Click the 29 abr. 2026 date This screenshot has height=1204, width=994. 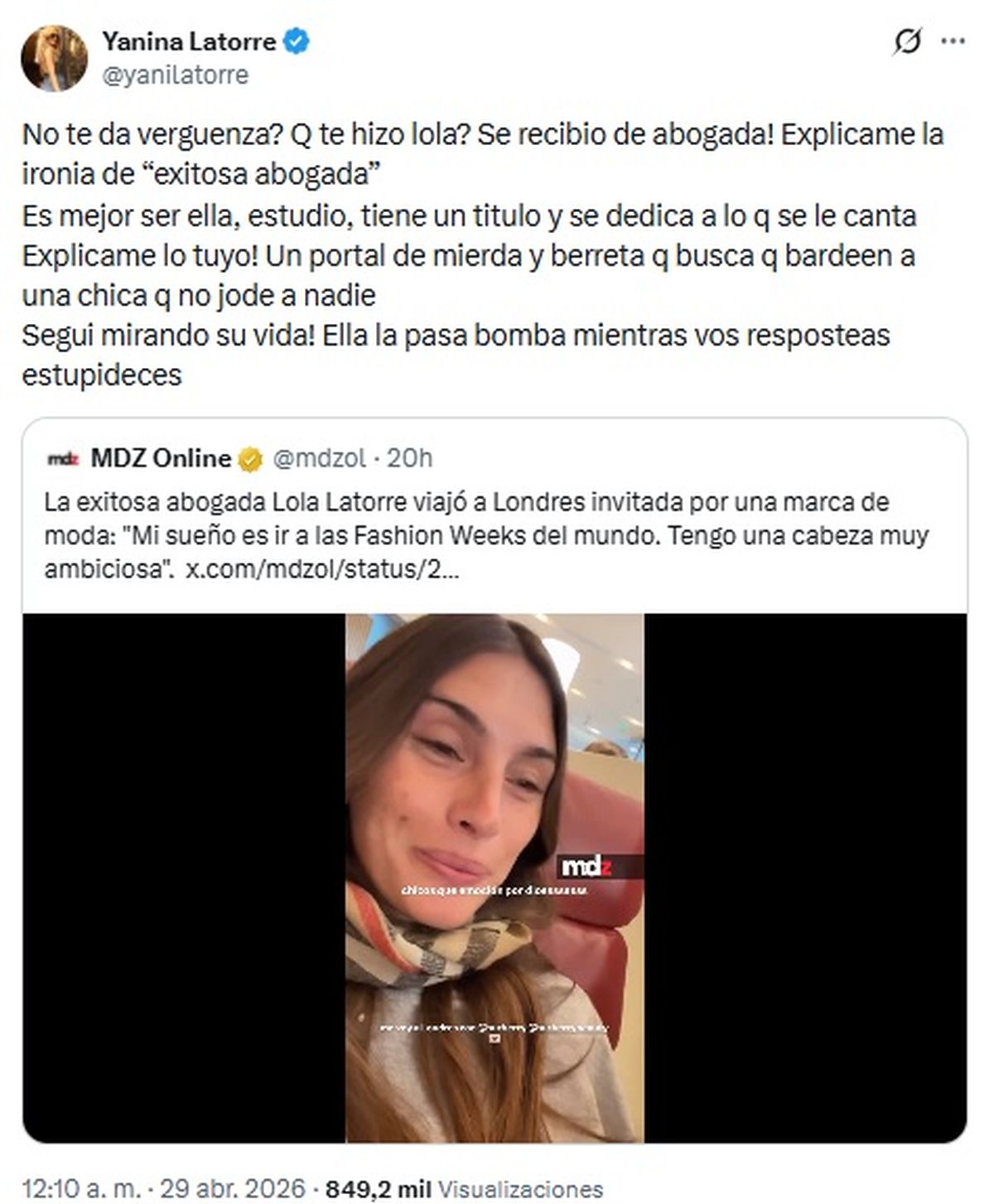(x=233, y=1187)
